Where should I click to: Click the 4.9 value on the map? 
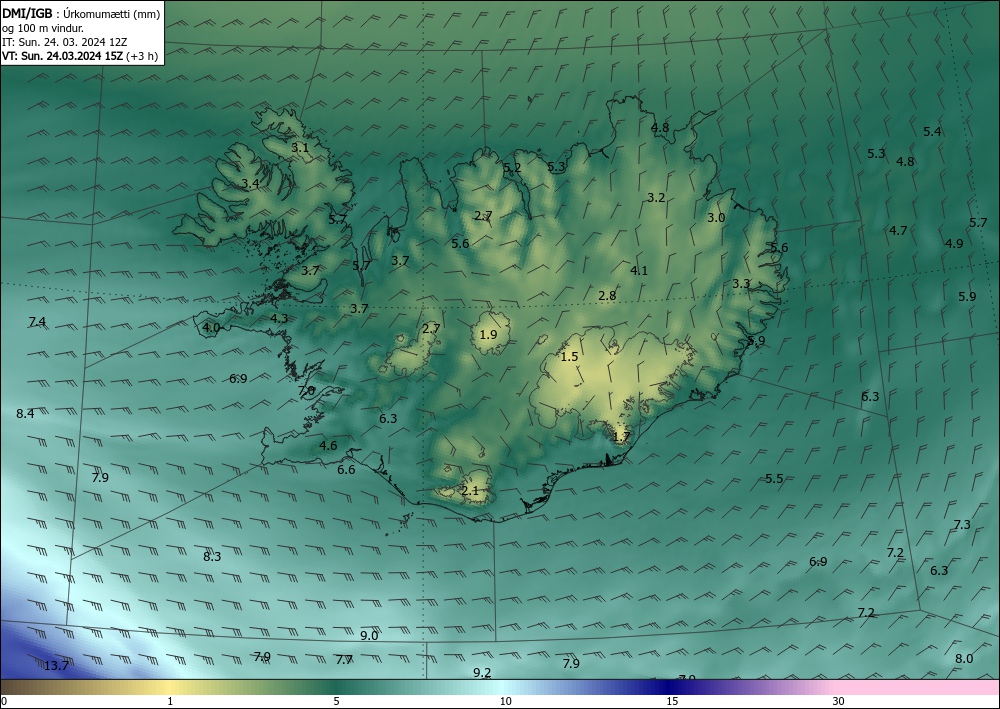coord(954,244)
